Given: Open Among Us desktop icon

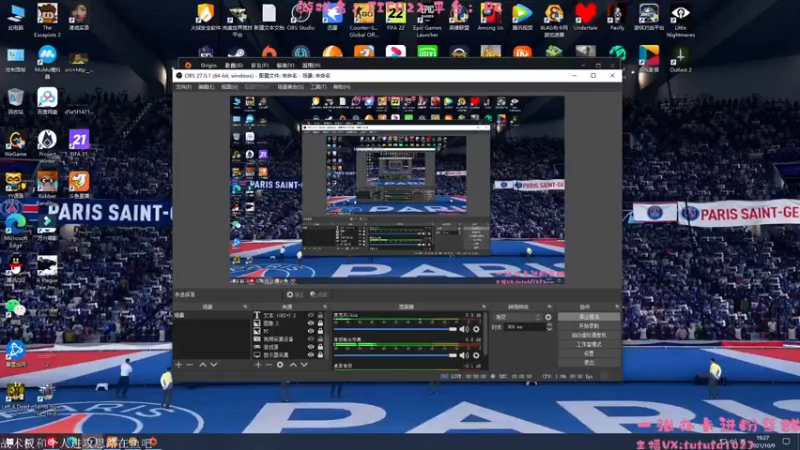Looking at the screenshot, I should click(490, 17).
